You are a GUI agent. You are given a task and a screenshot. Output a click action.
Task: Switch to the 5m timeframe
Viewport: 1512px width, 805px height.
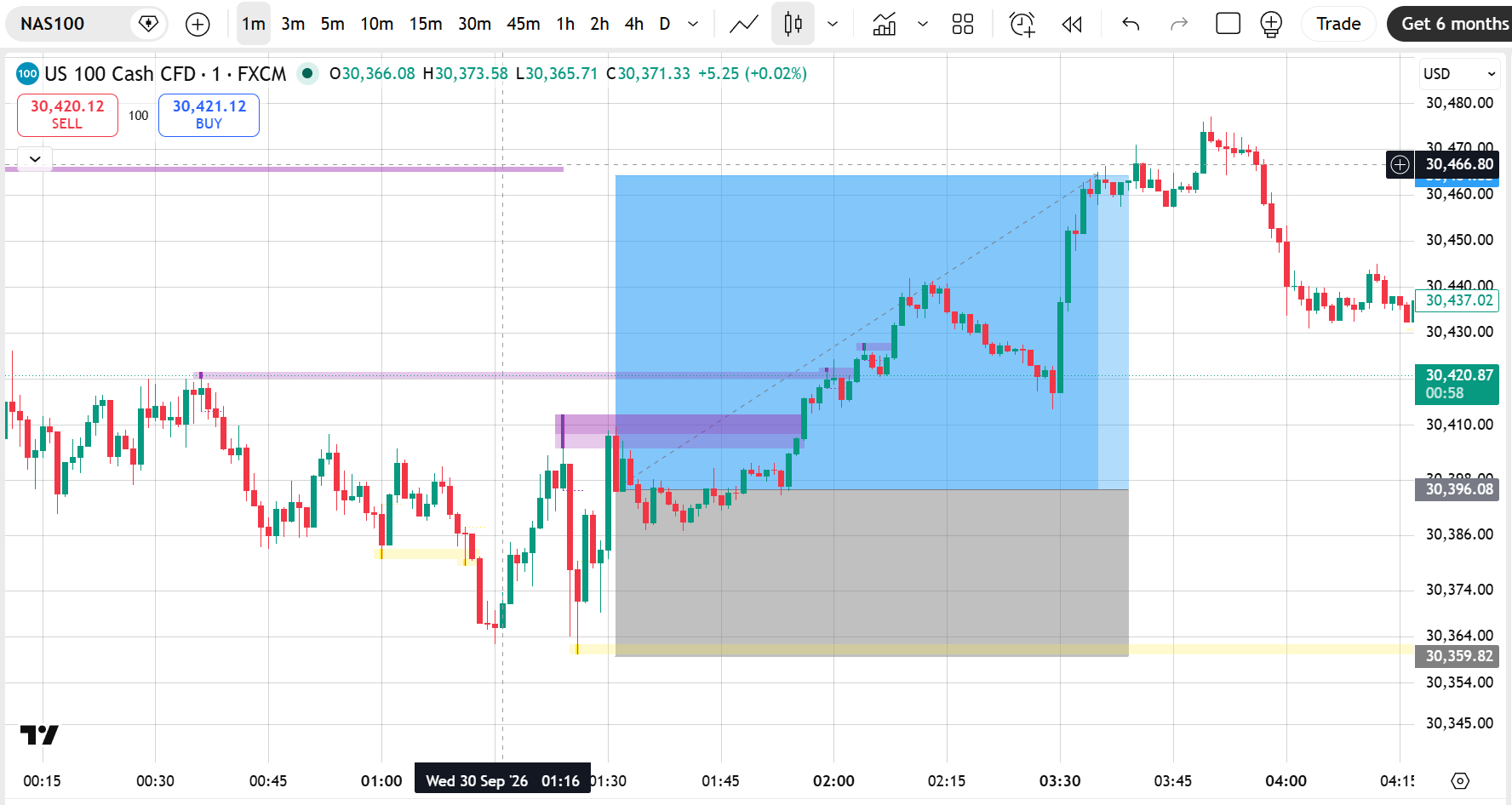point(333,24)
